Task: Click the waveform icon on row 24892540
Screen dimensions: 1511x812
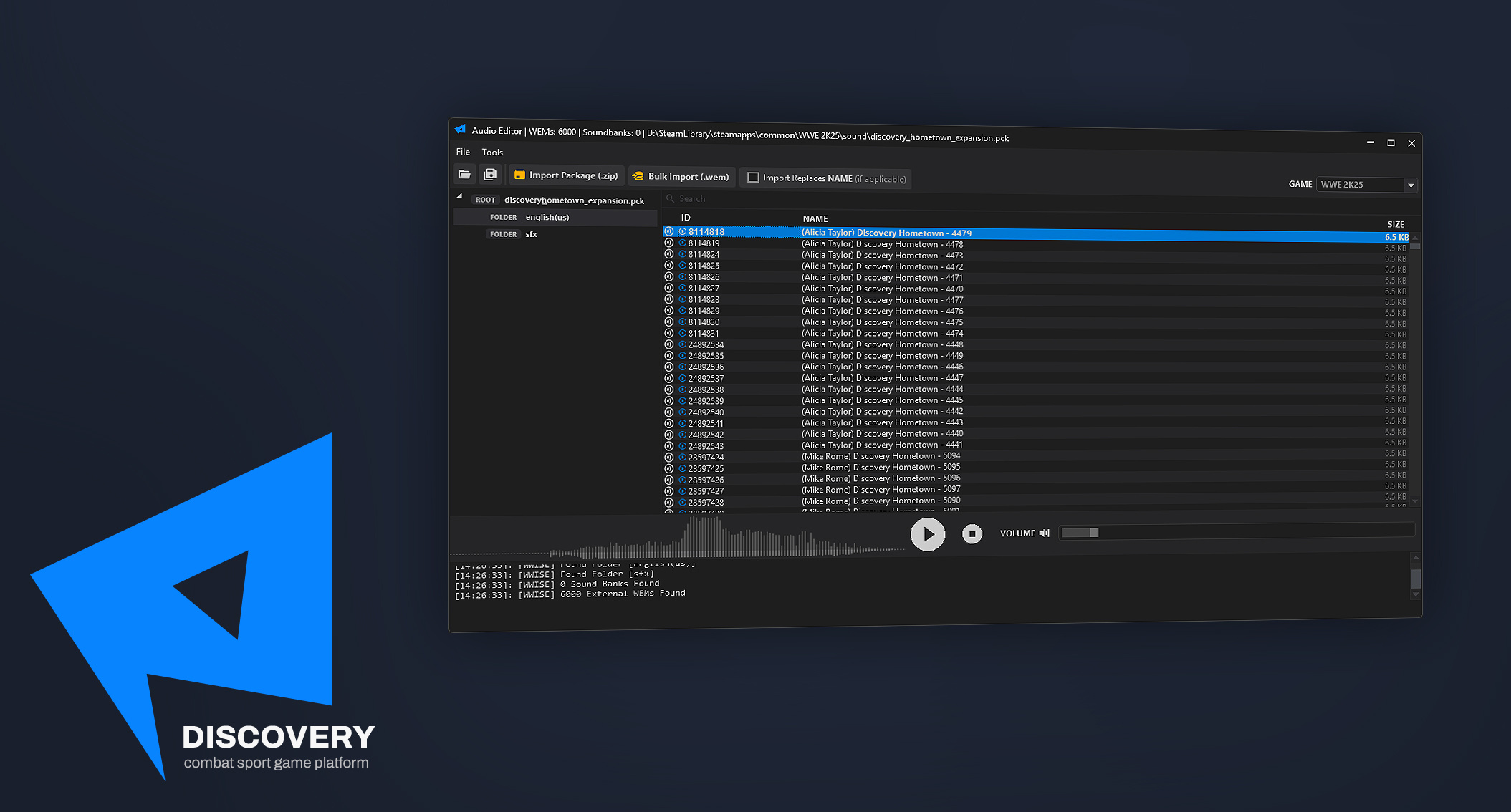Action: pyautogui.click(x=669, y=412)
